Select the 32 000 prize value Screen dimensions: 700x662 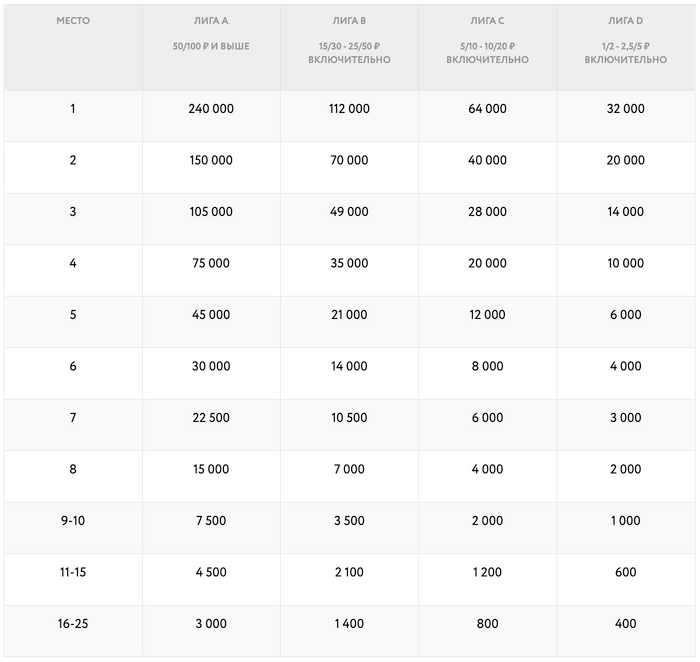[625, 109]
